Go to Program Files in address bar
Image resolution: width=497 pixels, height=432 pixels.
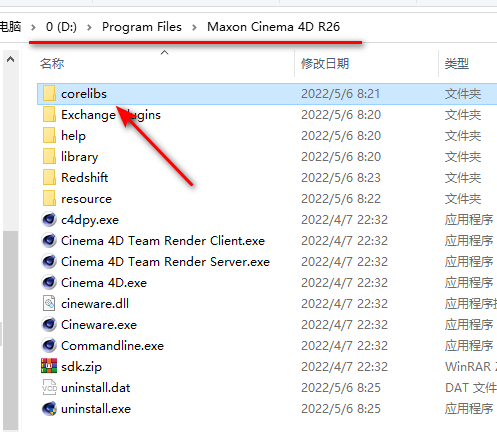point(142,27)
